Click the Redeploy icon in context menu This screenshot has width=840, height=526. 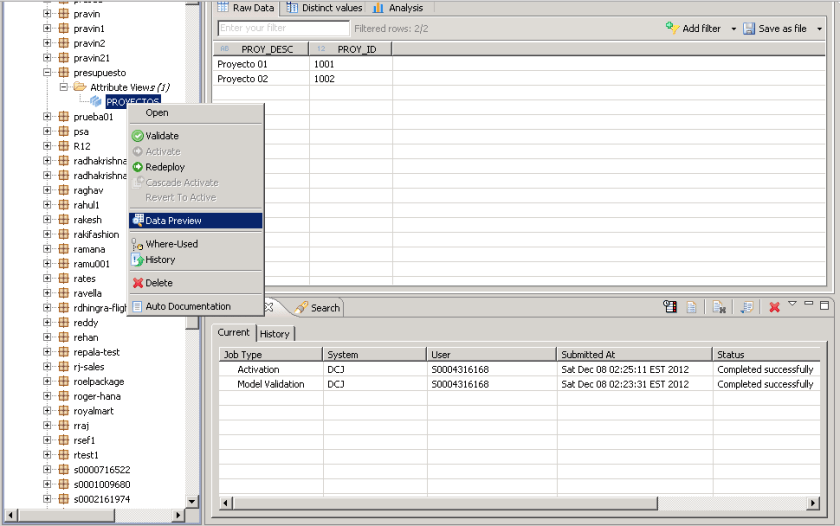pyautogui.click(x=137, y=167)
